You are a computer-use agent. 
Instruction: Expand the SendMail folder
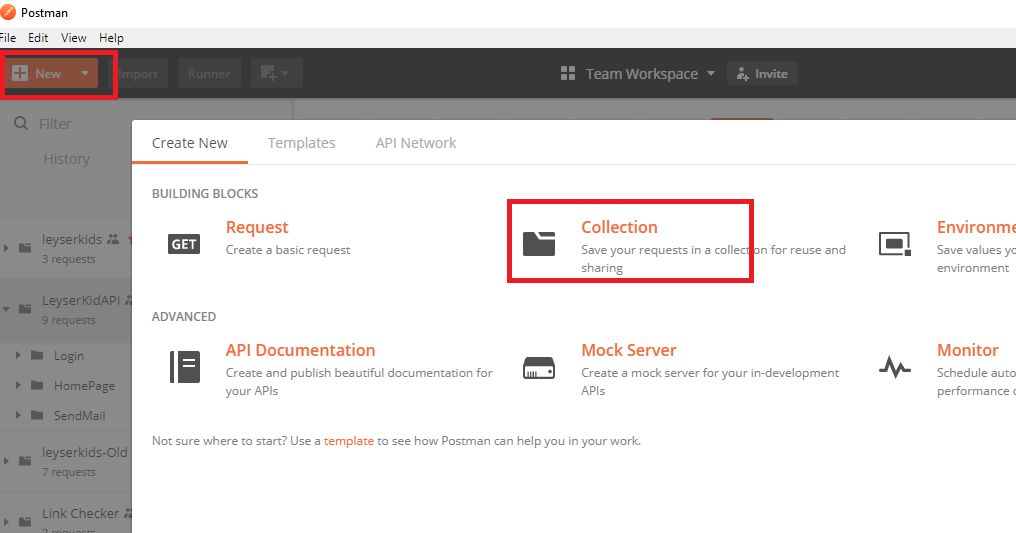[18, 414]
